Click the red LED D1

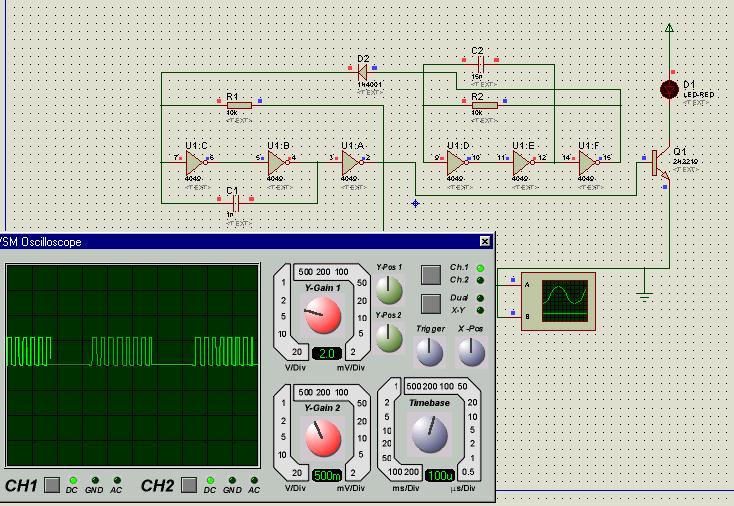point(670,89)
